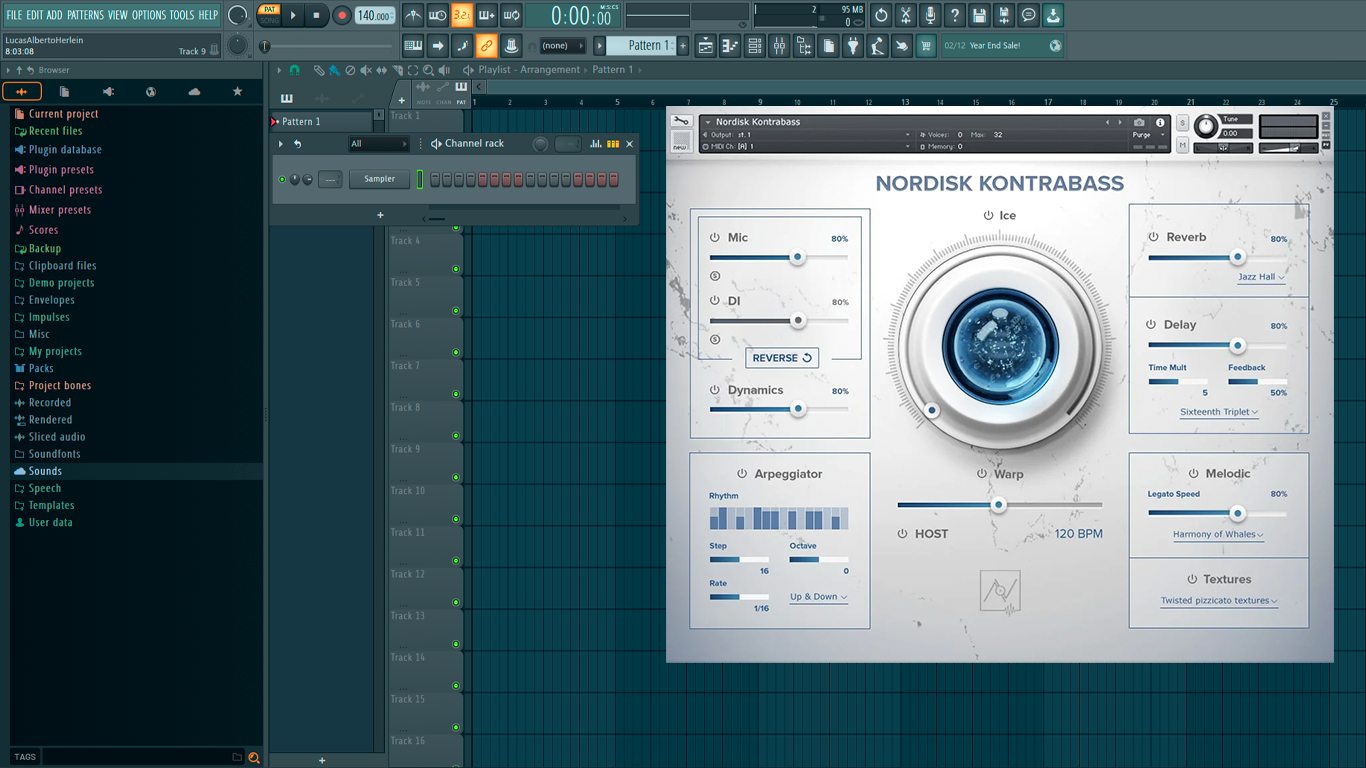Image resolution: width=1366 pixels, height=768 pixels.
Task: Toggle the countdown before recording icon
Action: pyautogui.click(x=462, y=15)
